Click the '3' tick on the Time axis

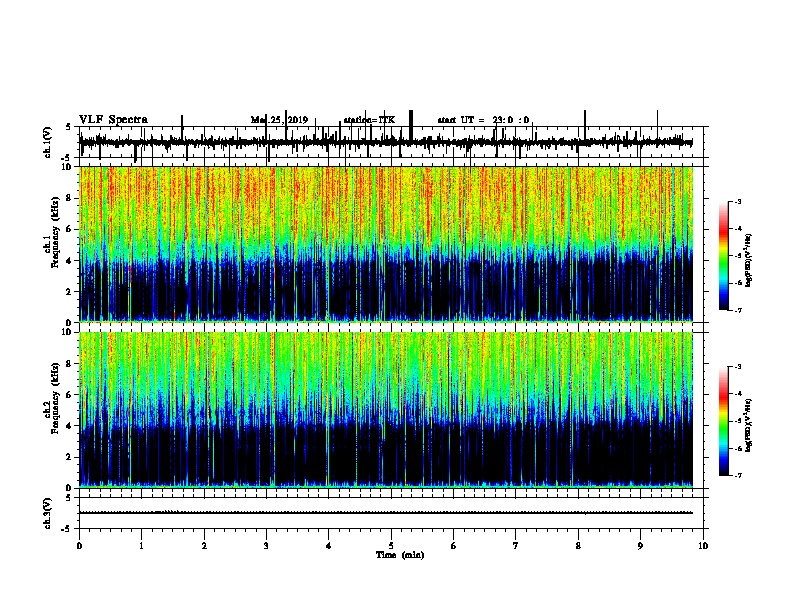266,546
